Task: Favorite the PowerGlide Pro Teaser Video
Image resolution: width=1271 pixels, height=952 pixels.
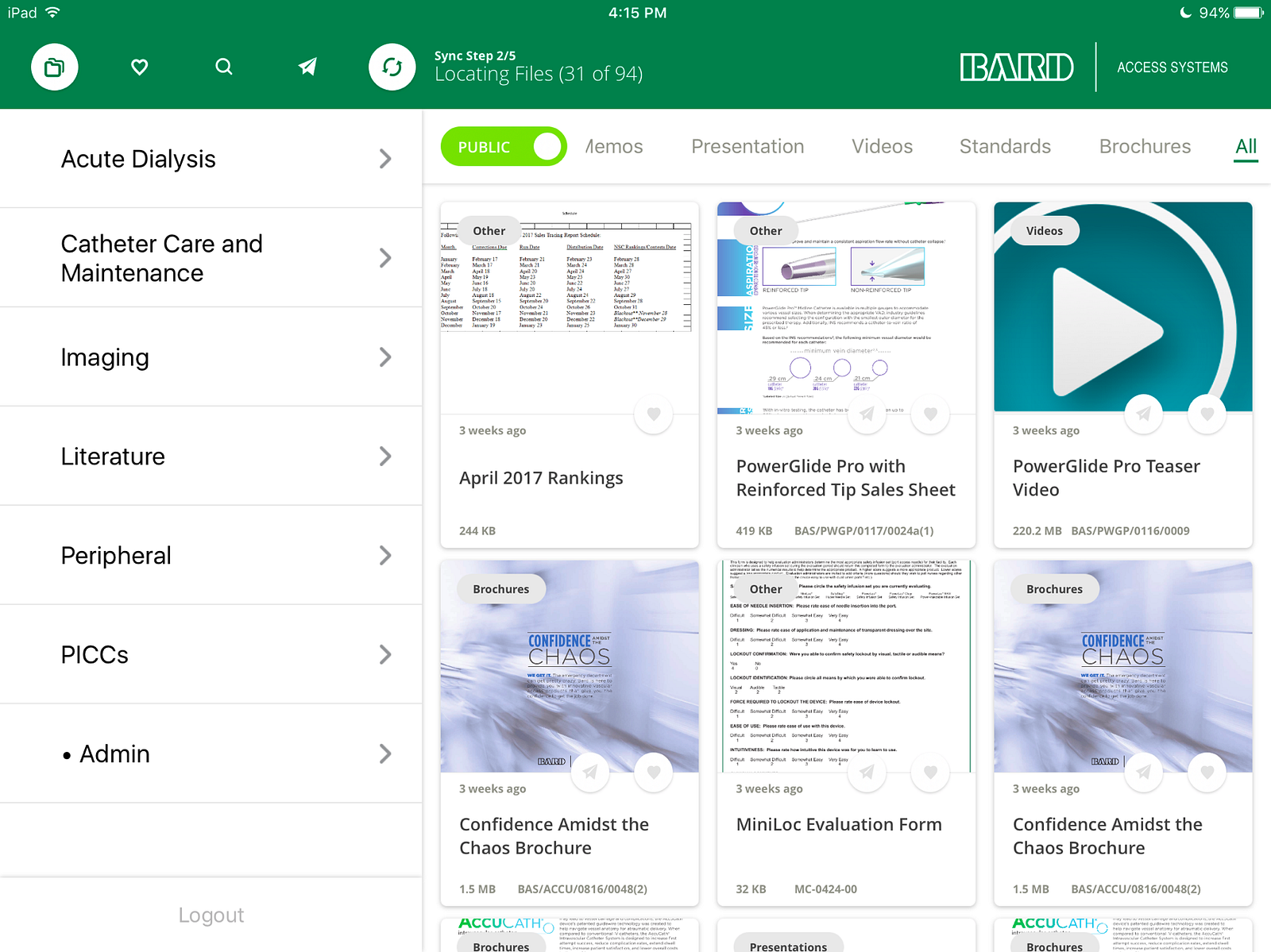Action: point(1207,414)
